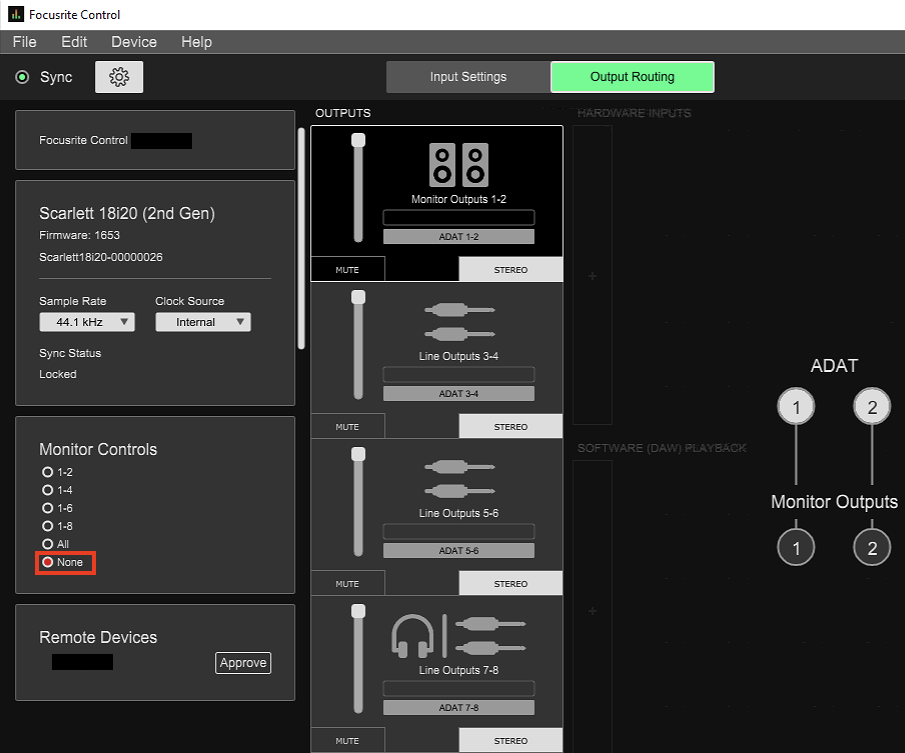Click the Line Outputs 7-8 volume fader handle
The image size is (905, 753).
tap(358, 611)
